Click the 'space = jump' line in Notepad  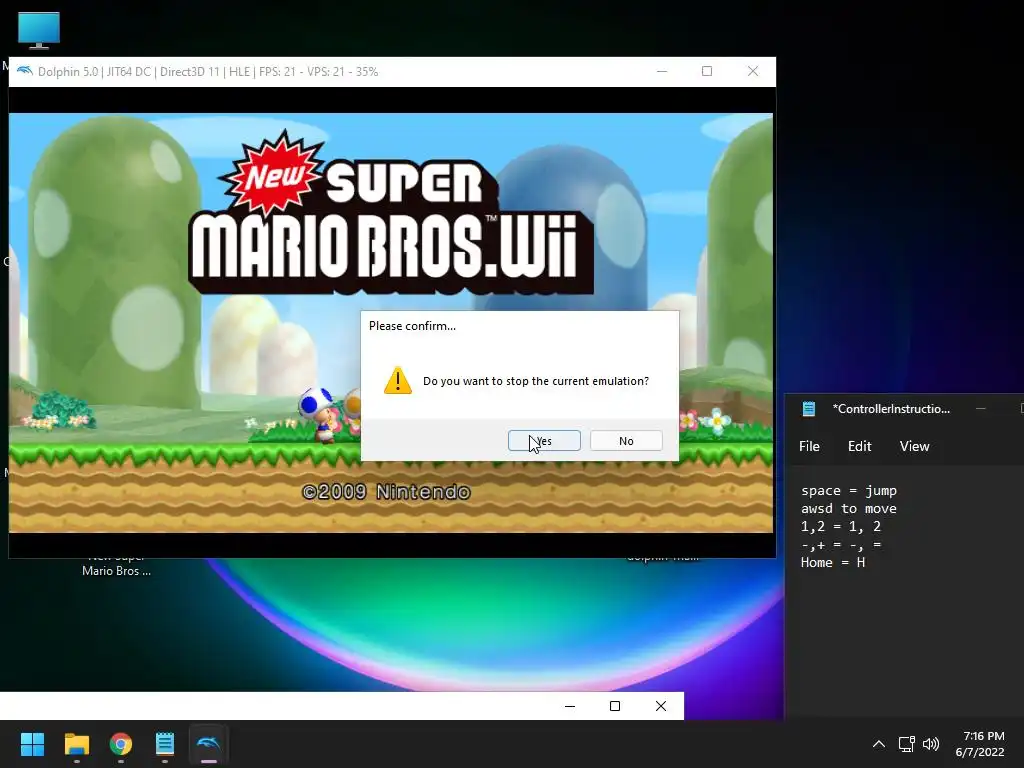[849, 490]
